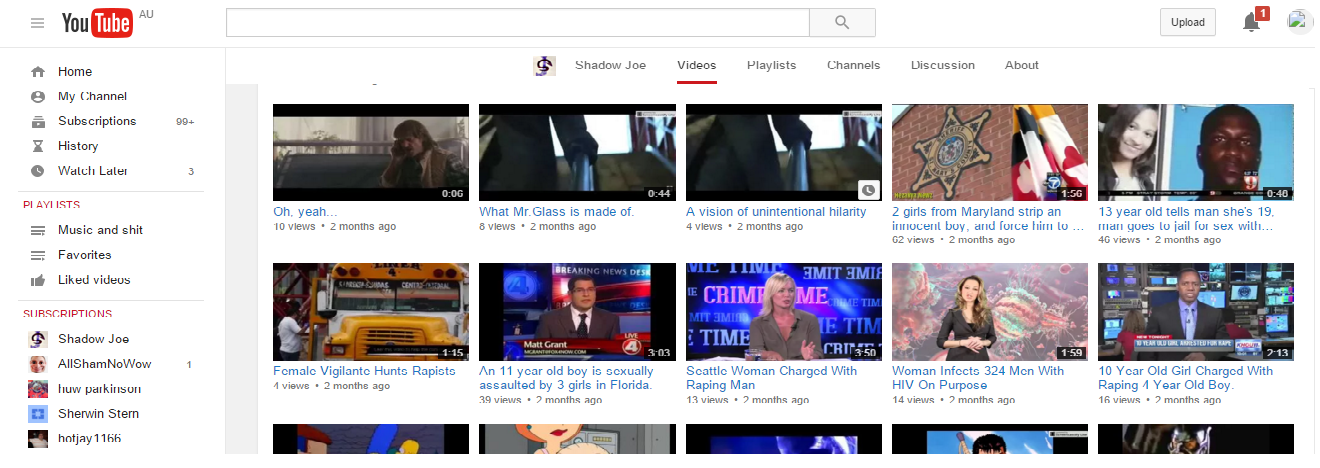Click Shadow Joe avatar in channel header
The image size is (1320, 468).
[x=544, y=66]
